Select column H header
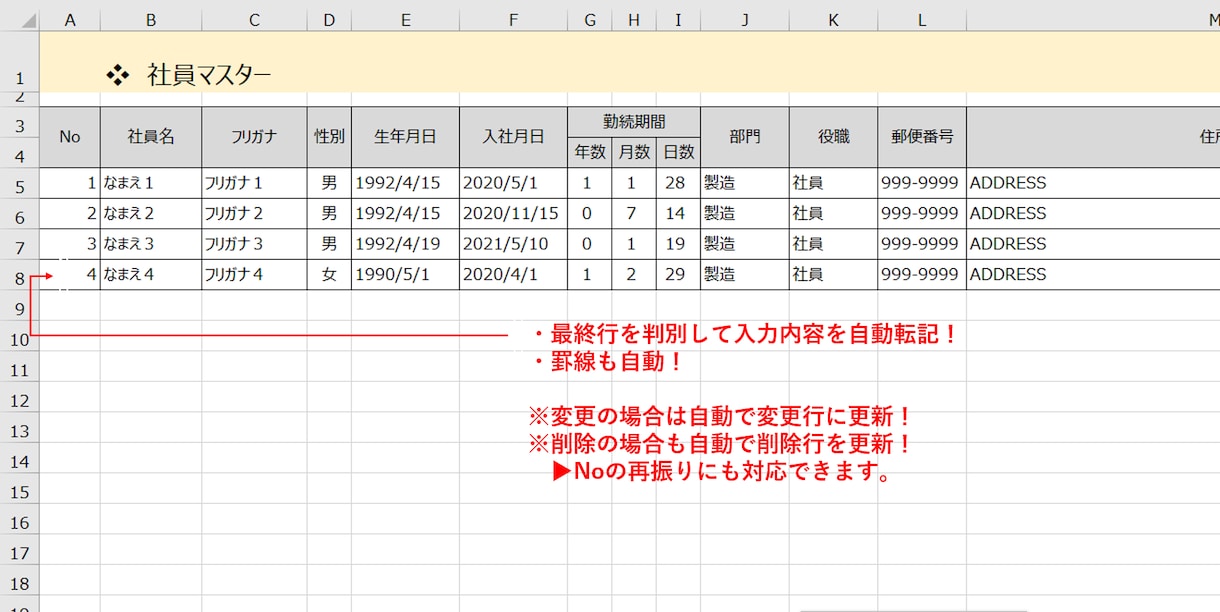The height and width of the screenshot is (612, 1220). pyautogui.click(x=634, y=20)
